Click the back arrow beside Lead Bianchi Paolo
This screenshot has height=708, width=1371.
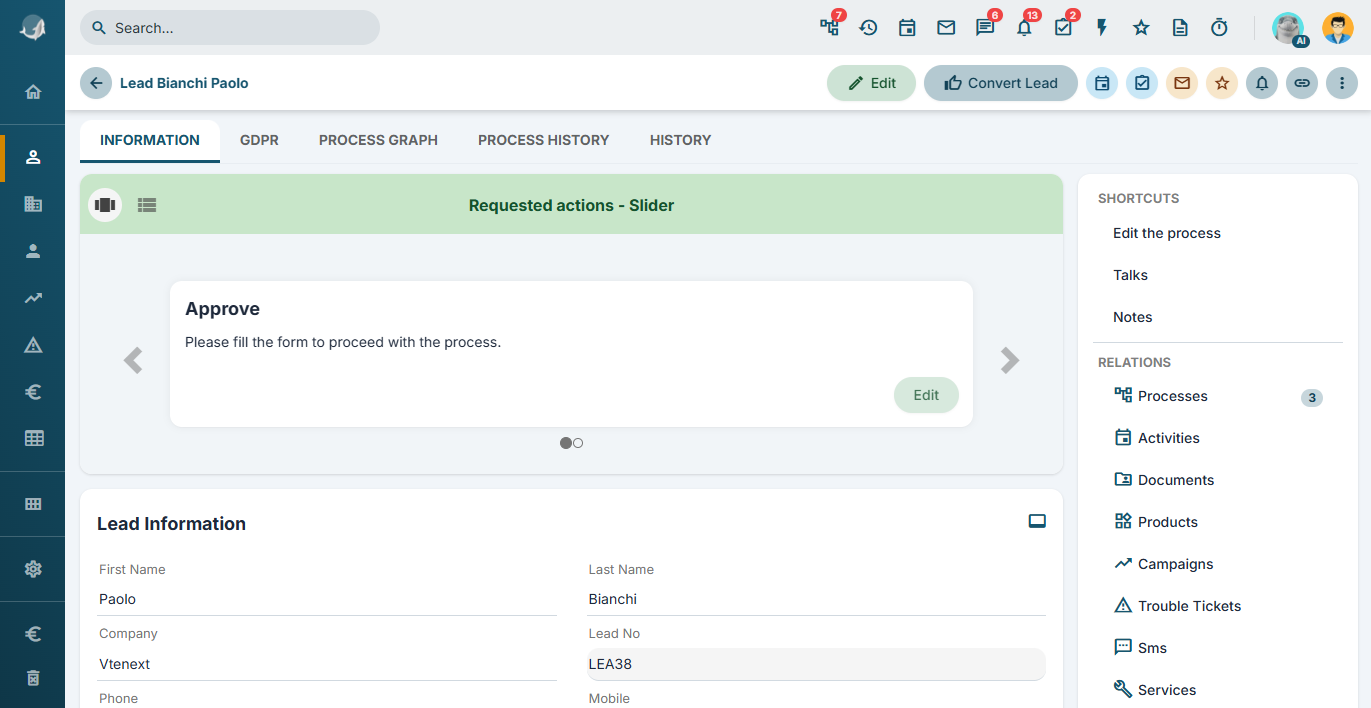pos(96,83)
